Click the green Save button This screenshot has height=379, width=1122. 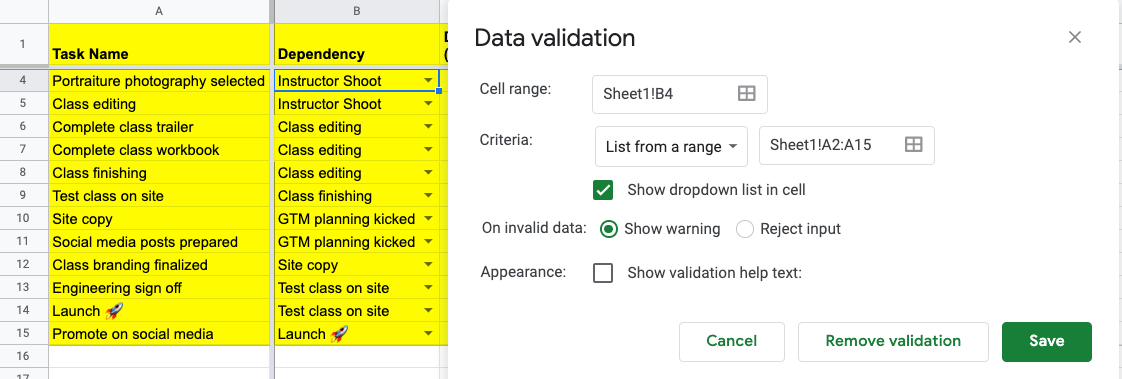point(1047,341)
